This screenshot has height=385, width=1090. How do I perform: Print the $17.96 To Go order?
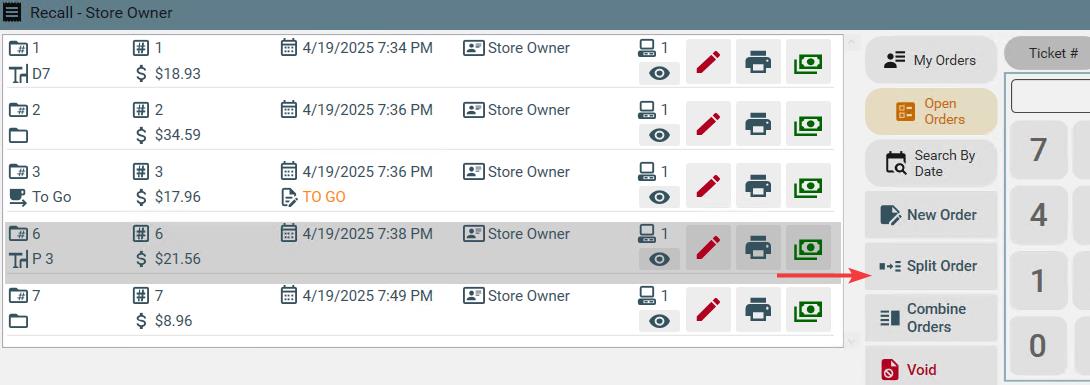pos(758,186)
